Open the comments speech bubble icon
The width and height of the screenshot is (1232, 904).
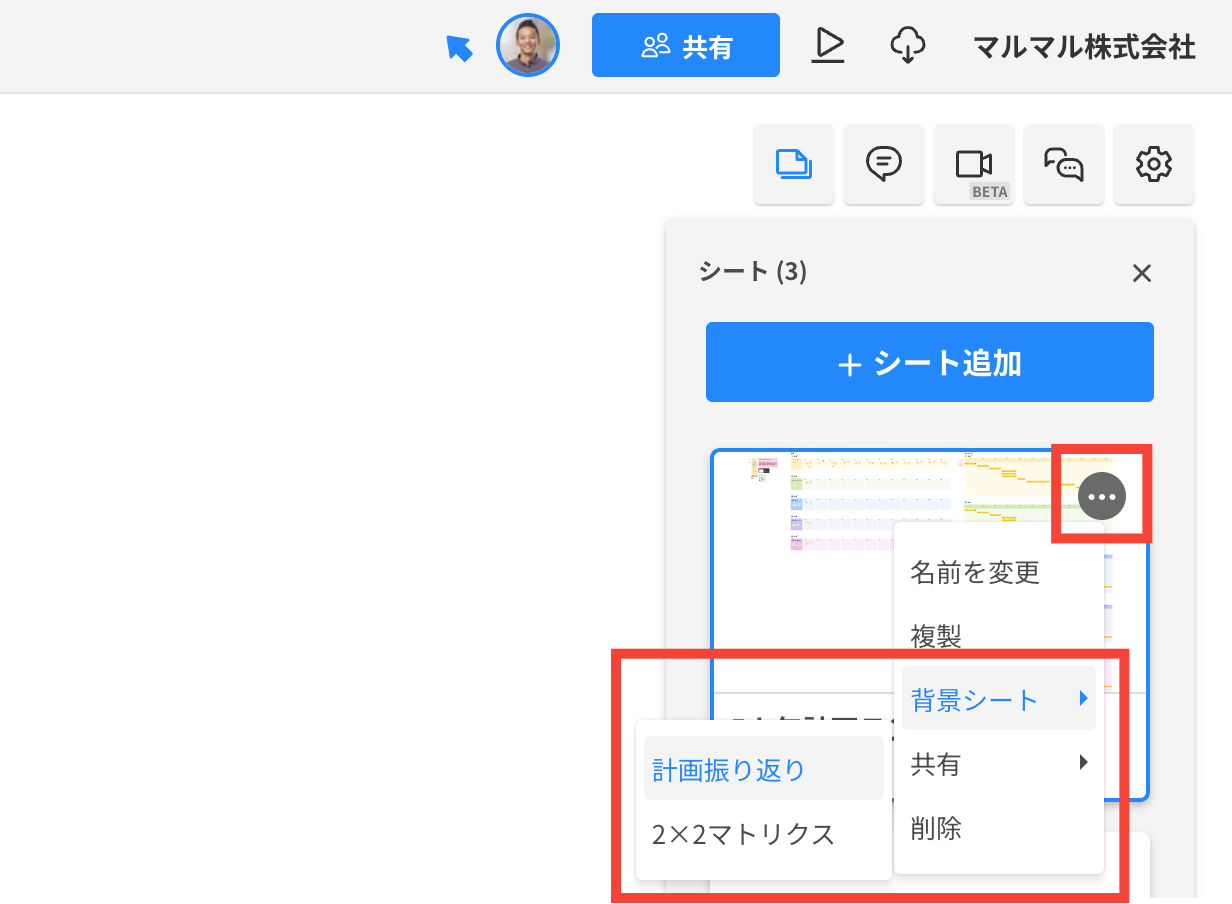(x=884, y=164)
